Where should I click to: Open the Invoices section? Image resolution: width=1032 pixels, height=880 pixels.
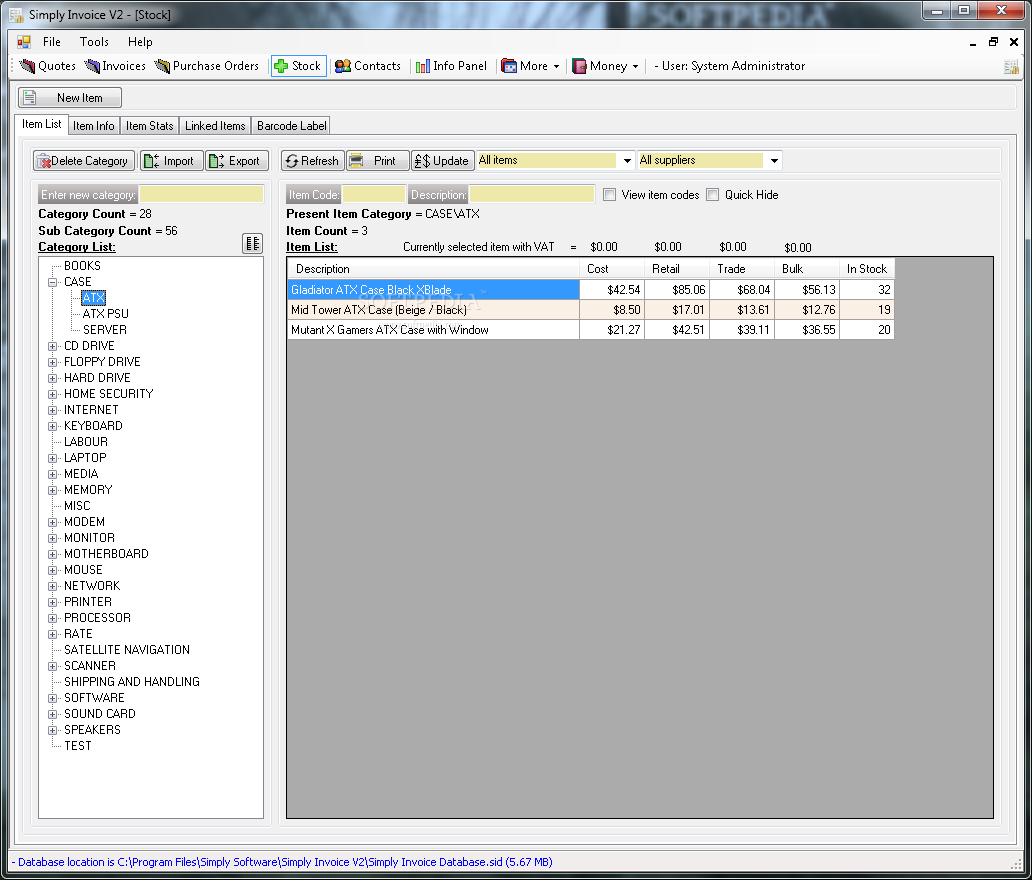115,66
